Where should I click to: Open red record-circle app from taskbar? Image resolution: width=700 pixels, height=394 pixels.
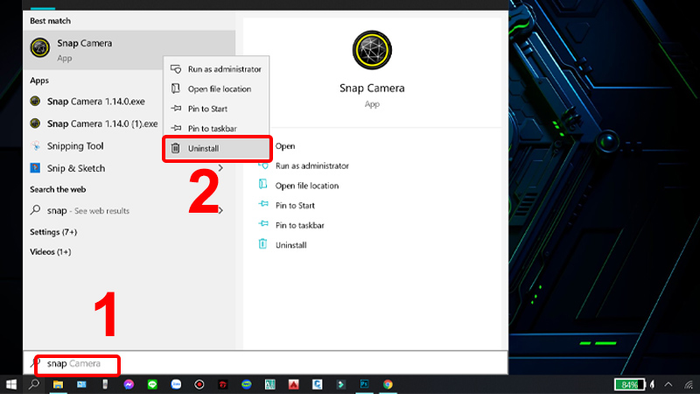pos(199,384)
